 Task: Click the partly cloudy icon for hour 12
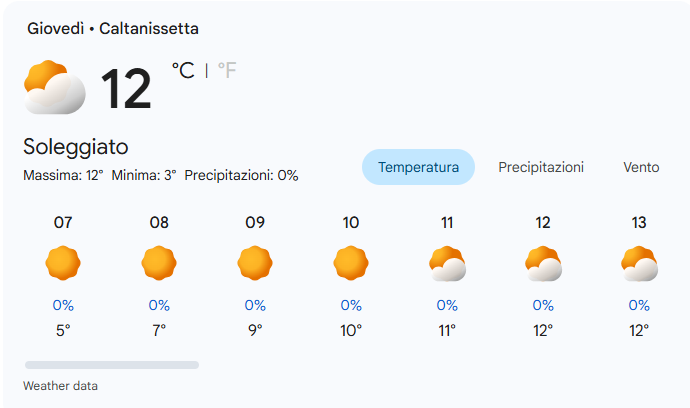pyautogui.click(x=543, y=263)
